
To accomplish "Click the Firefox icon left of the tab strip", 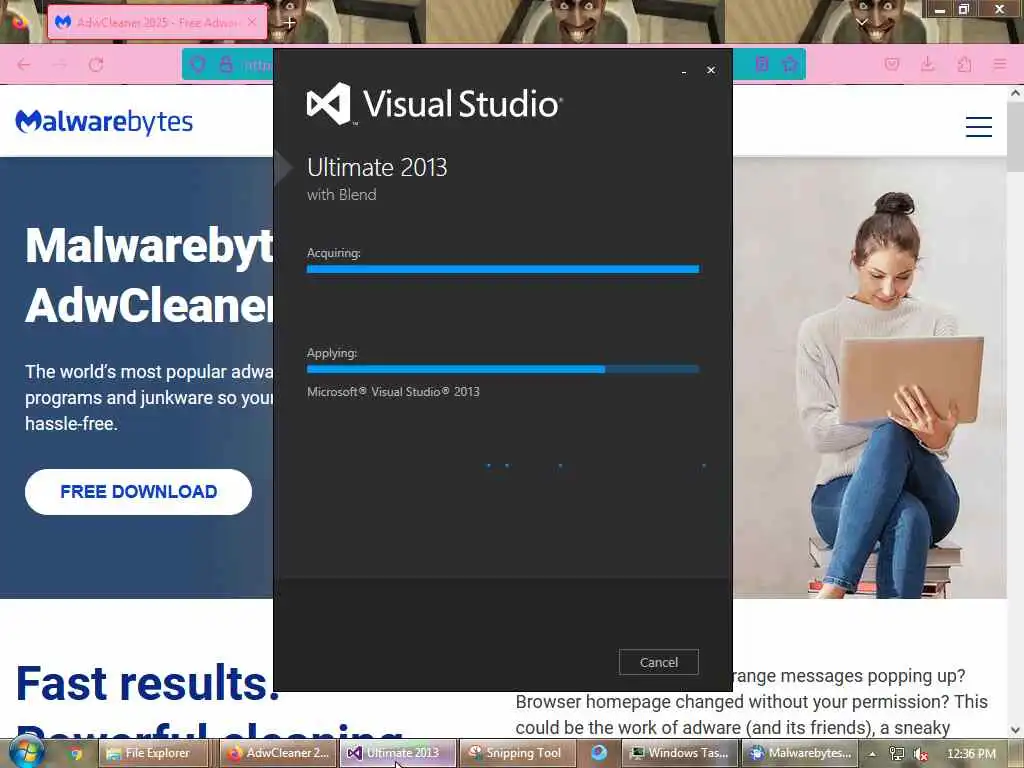I will pos(19,22).
